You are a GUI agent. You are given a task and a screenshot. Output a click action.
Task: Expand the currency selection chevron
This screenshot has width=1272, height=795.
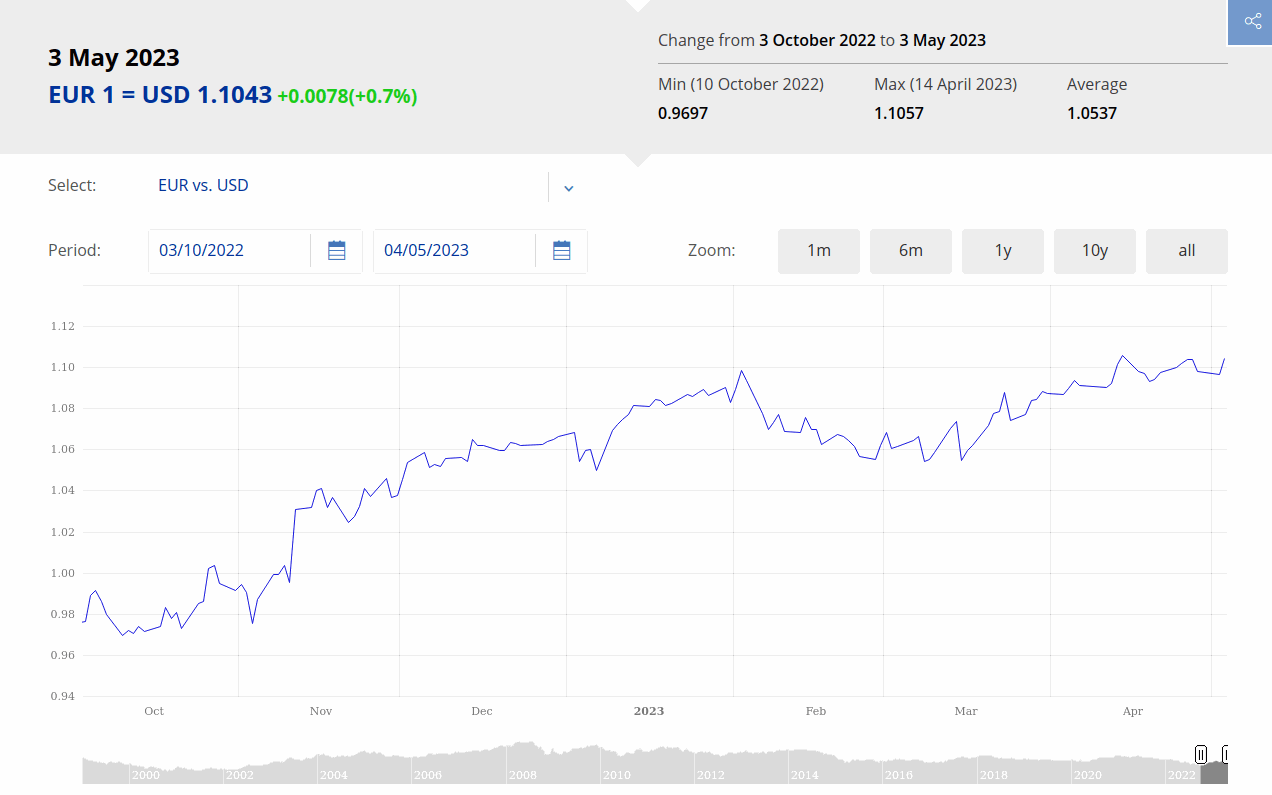click(x=568, y=188)
